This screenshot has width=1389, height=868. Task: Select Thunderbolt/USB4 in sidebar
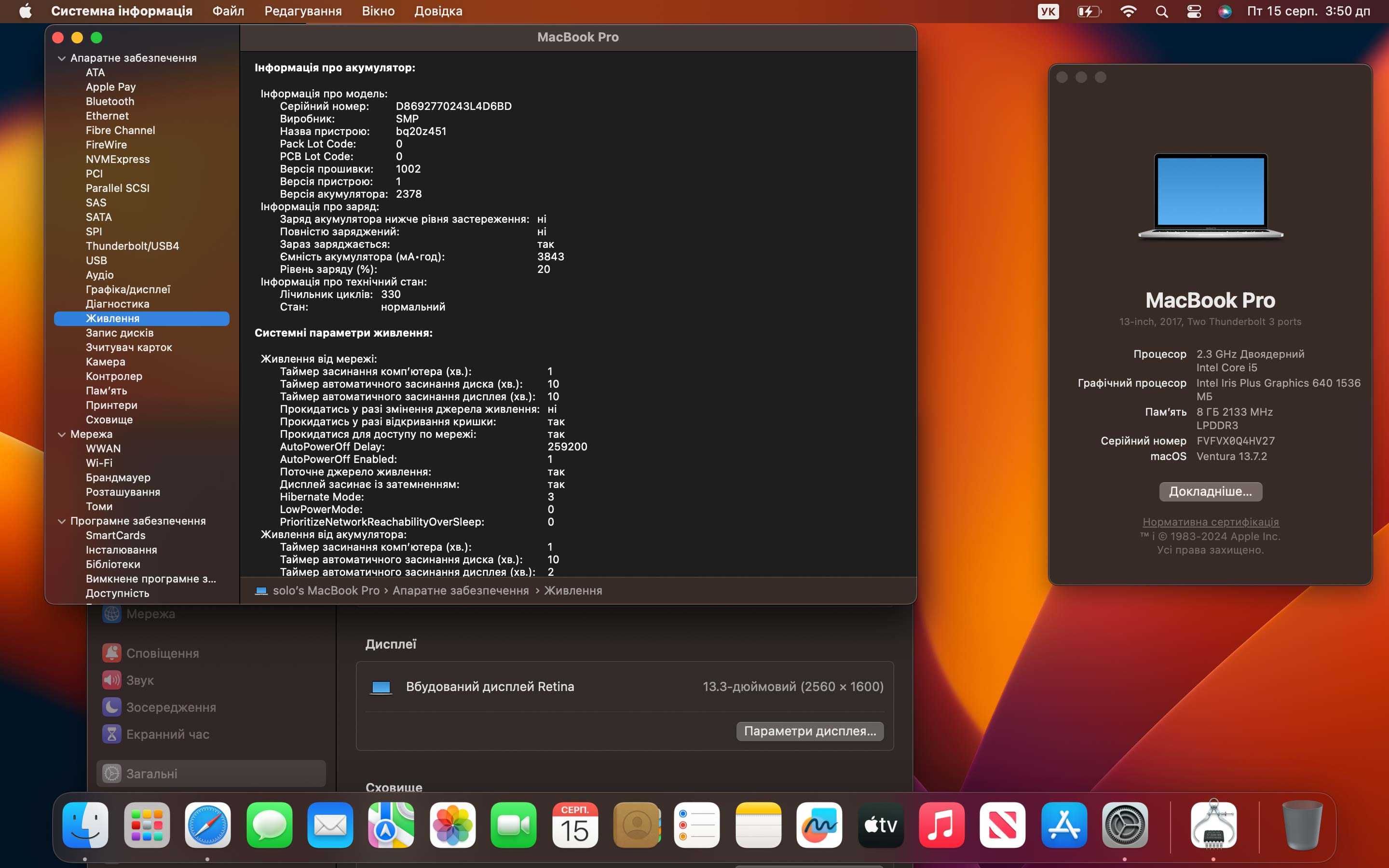[x=132, y=246]
